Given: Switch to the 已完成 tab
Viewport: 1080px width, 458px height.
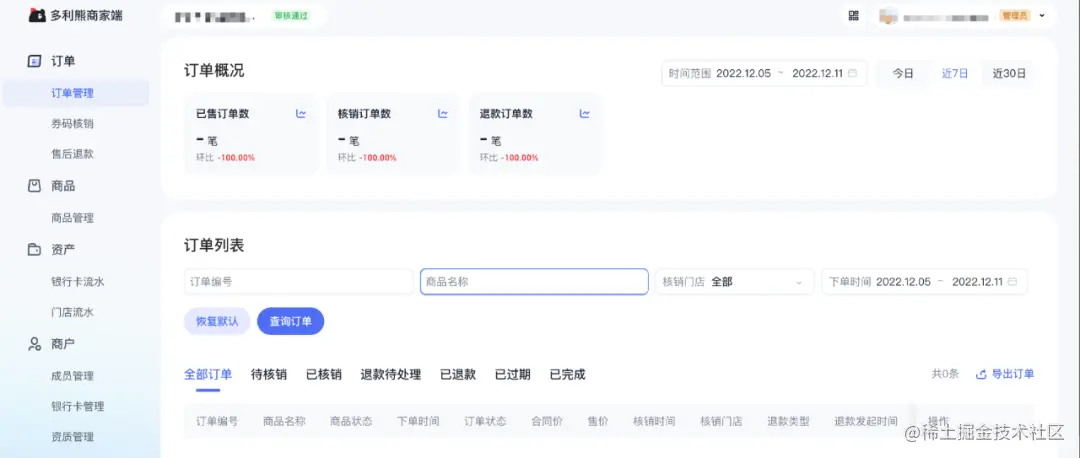Looking at the screenshot, I should 568,375.
